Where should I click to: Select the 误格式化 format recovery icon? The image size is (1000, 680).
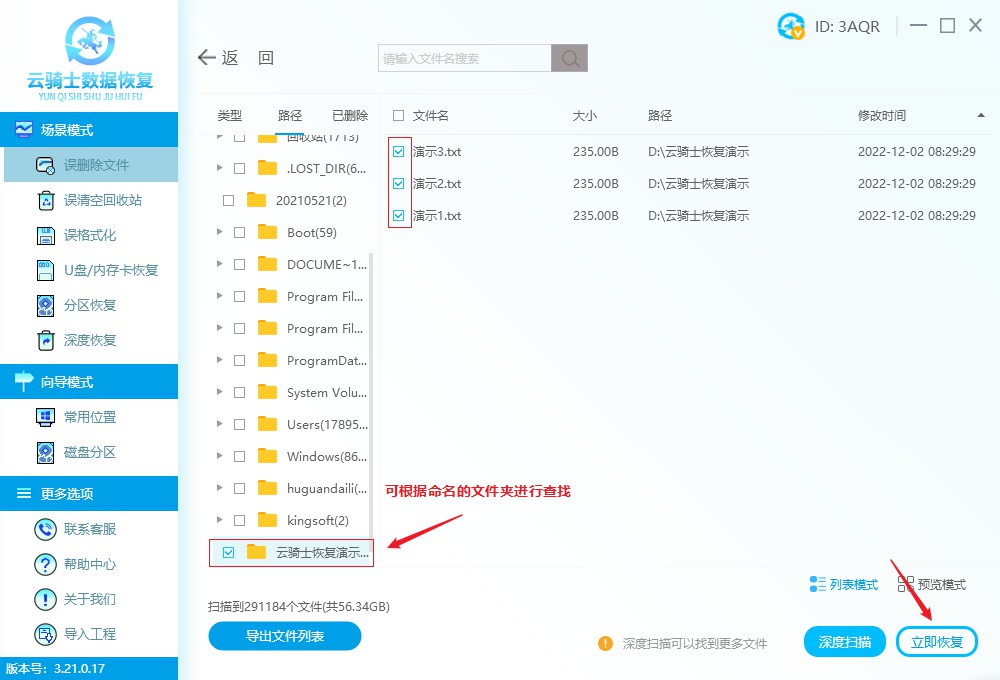click(x=46, y=235)
